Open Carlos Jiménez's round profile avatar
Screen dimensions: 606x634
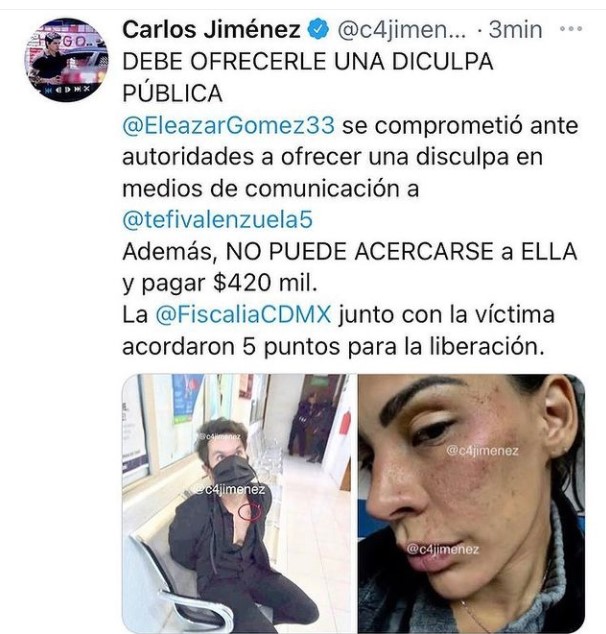pos(67,59)
